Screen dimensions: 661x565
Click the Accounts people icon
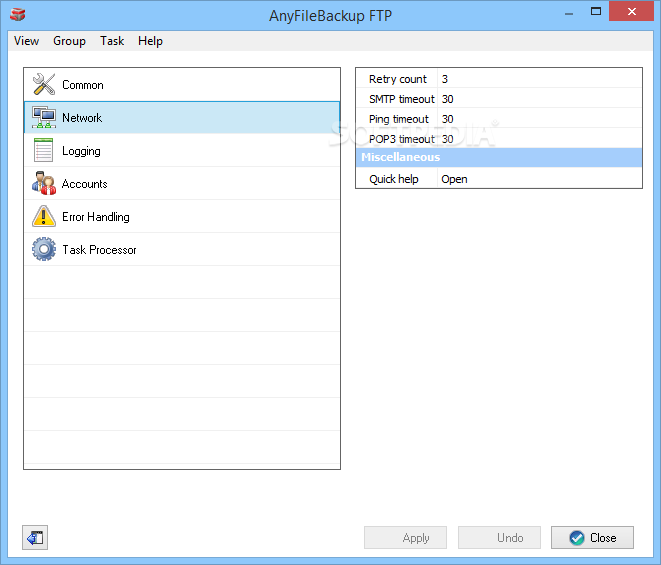tap(44, 183)
